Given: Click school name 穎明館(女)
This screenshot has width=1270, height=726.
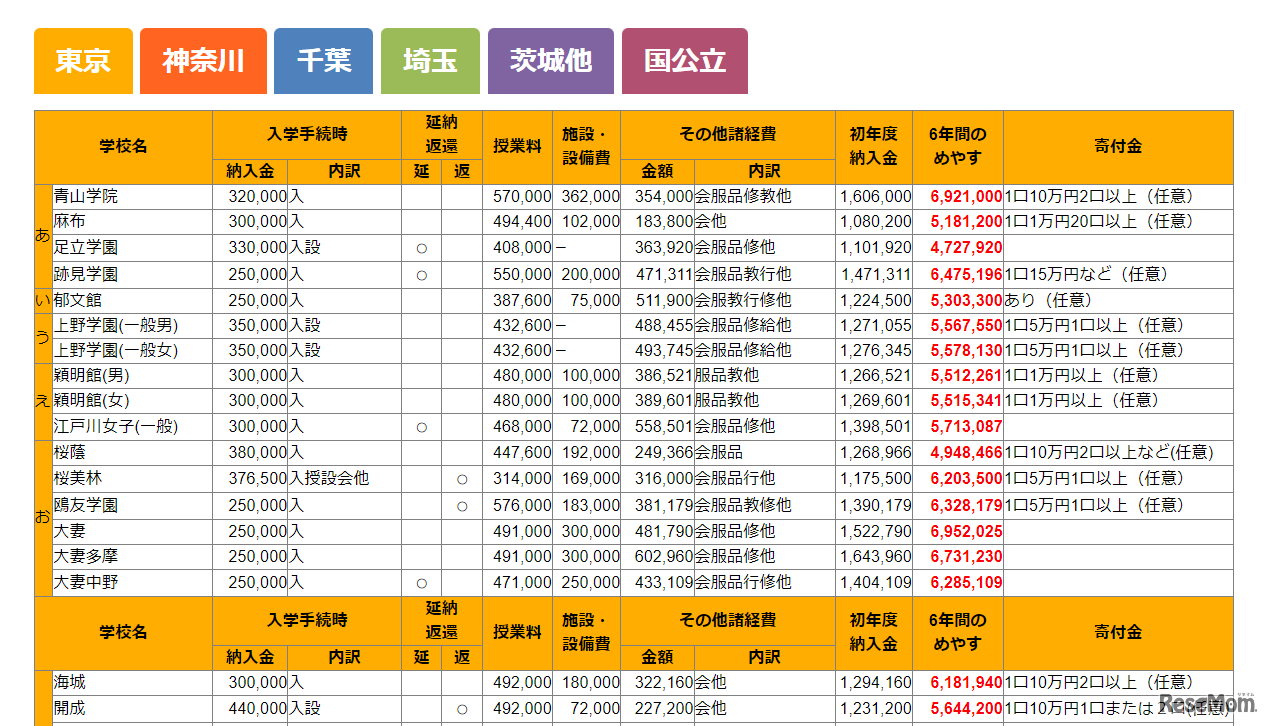Looking at the screenshot, I should 92,400.
